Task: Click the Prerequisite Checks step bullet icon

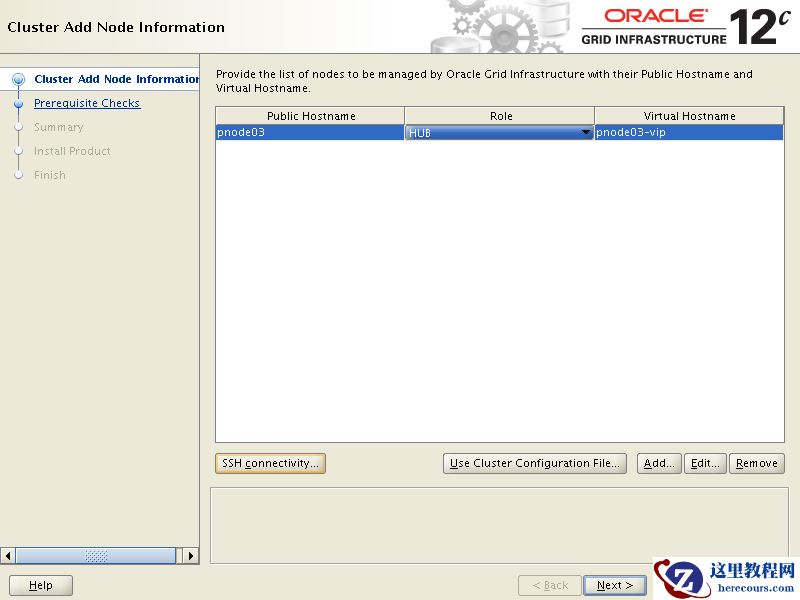Action: click(19, 104)
